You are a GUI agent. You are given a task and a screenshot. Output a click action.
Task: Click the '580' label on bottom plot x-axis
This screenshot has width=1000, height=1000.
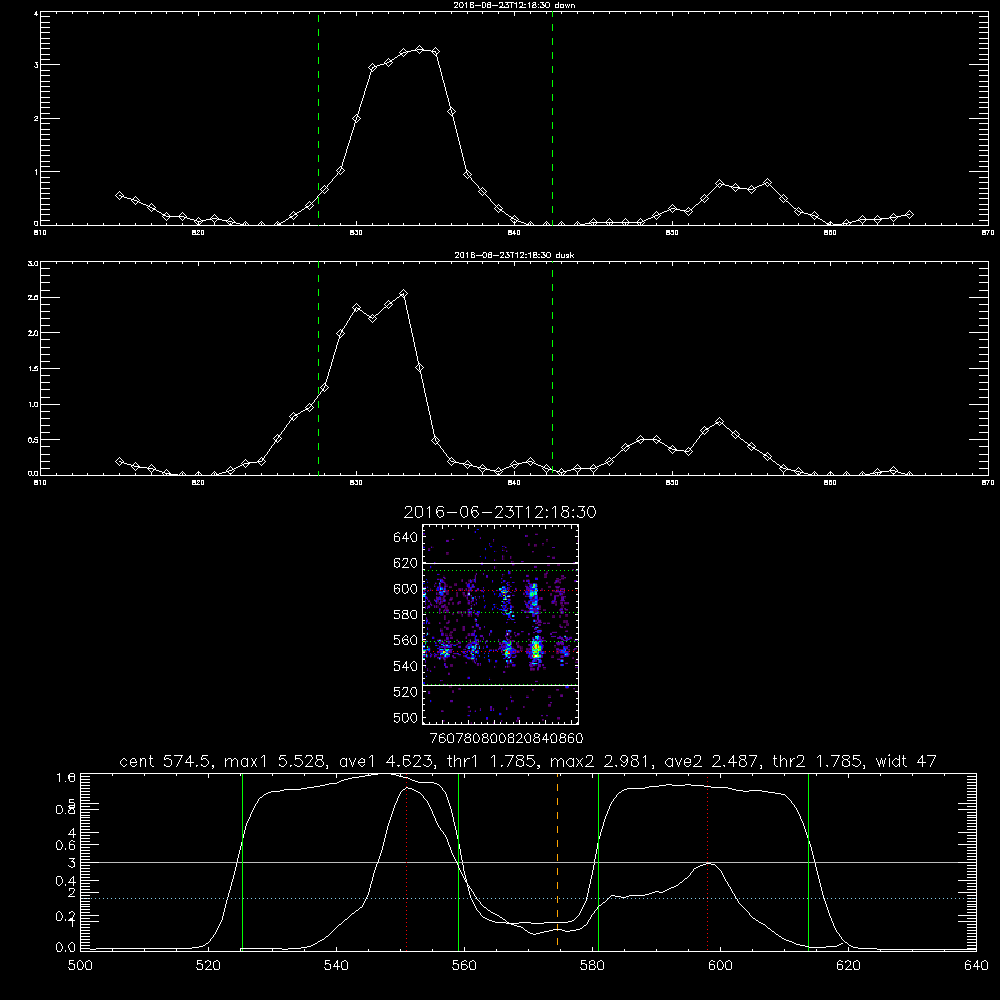[x=592, y=966]
